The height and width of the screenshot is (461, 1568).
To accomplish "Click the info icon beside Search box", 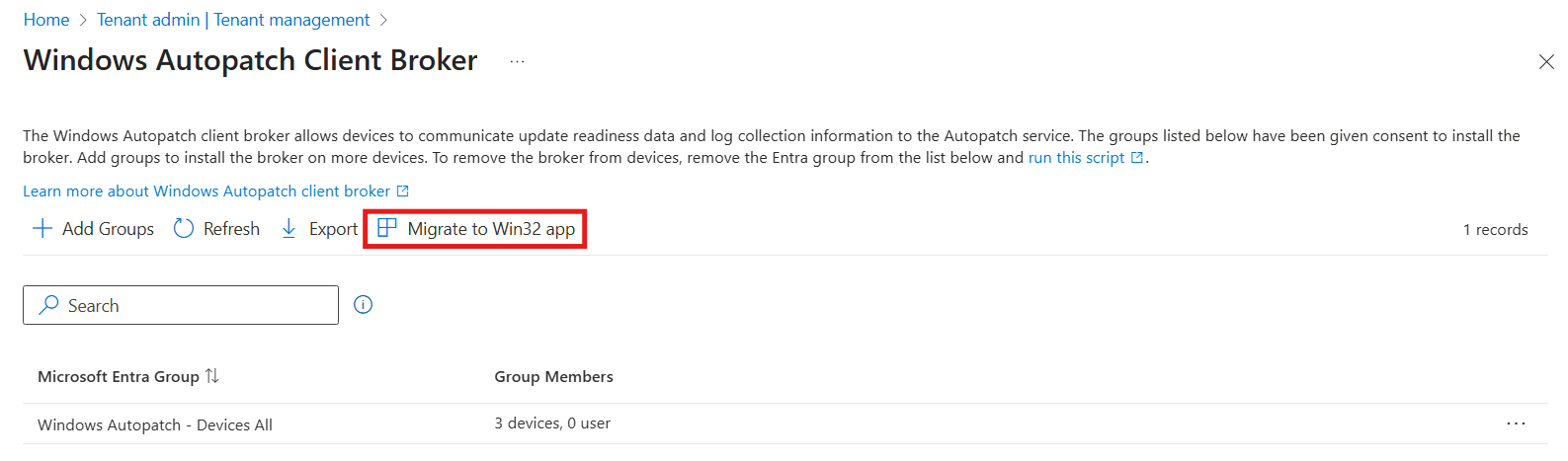I will [364, 305].
